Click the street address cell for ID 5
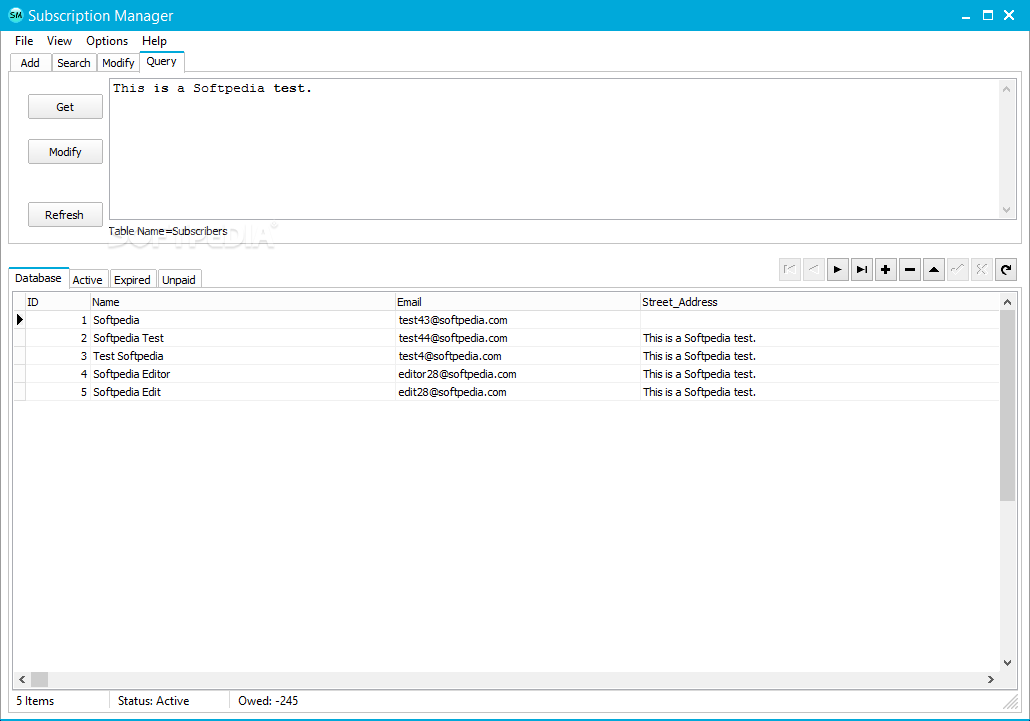1030x721 pixels. coord(820,392)
